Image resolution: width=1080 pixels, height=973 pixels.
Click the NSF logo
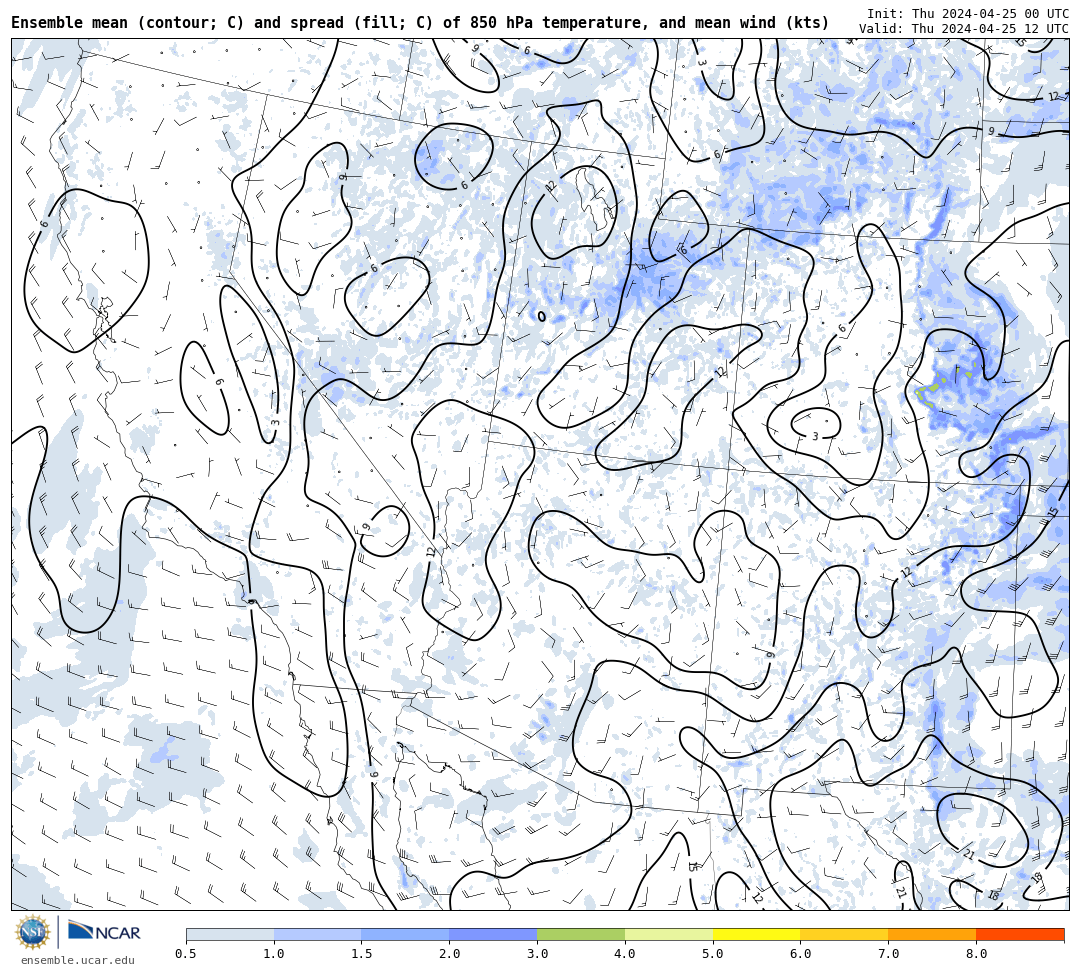click(x=32, y=933)
